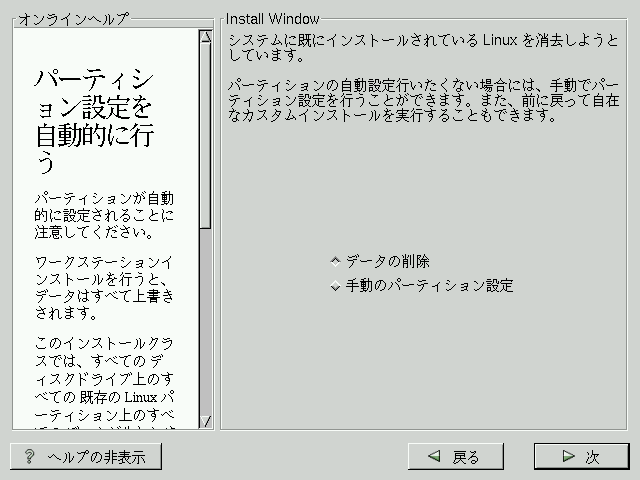Viewport: 640px width, 480px height.
Task: Hide help with the ヘルプの非表示 button
Action: tap(85, 457)
